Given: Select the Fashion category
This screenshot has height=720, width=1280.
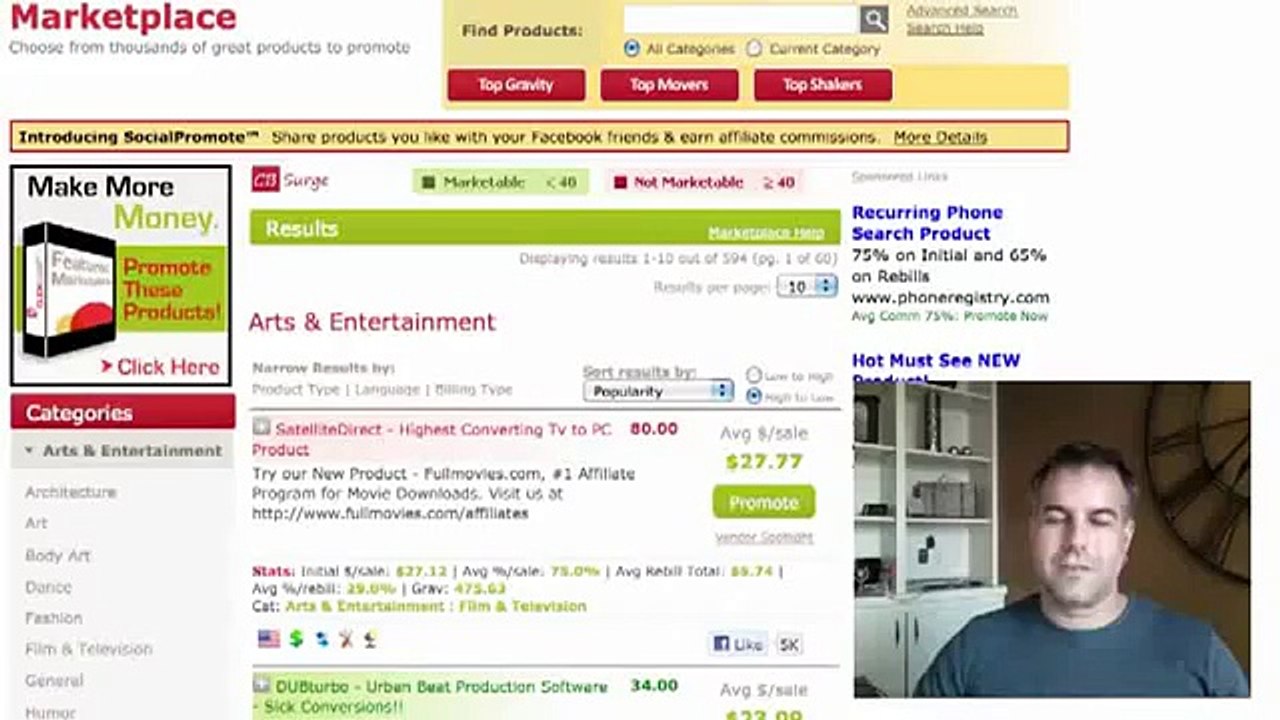Looking at the screenshot, I should tap(54, 618).
